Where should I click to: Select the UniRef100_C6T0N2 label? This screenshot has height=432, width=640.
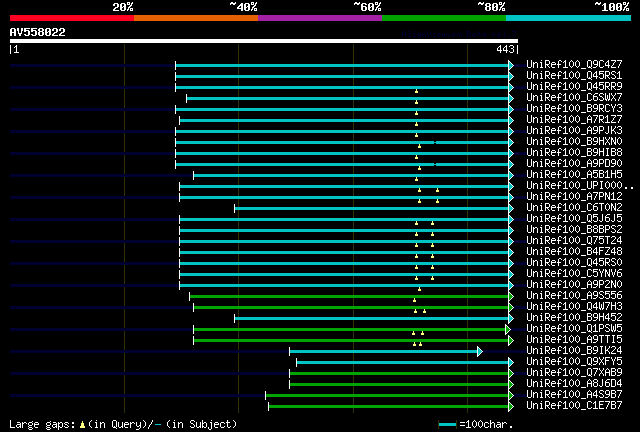(x=574, y=208)
